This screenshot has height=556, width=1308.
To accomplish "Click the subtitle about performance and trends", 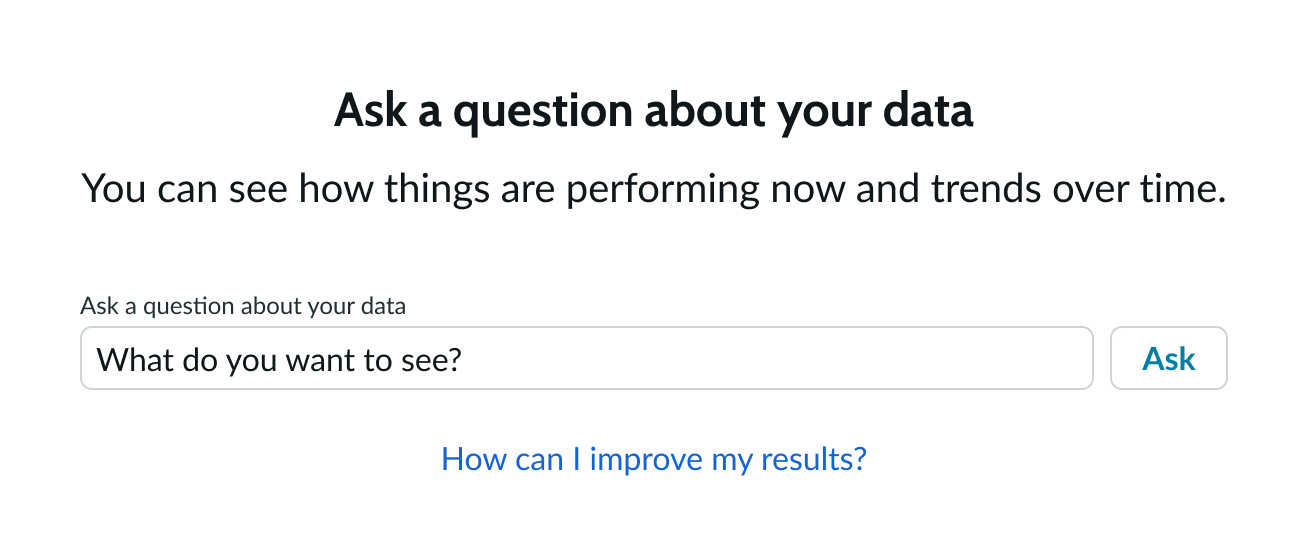I will [653, 189].
